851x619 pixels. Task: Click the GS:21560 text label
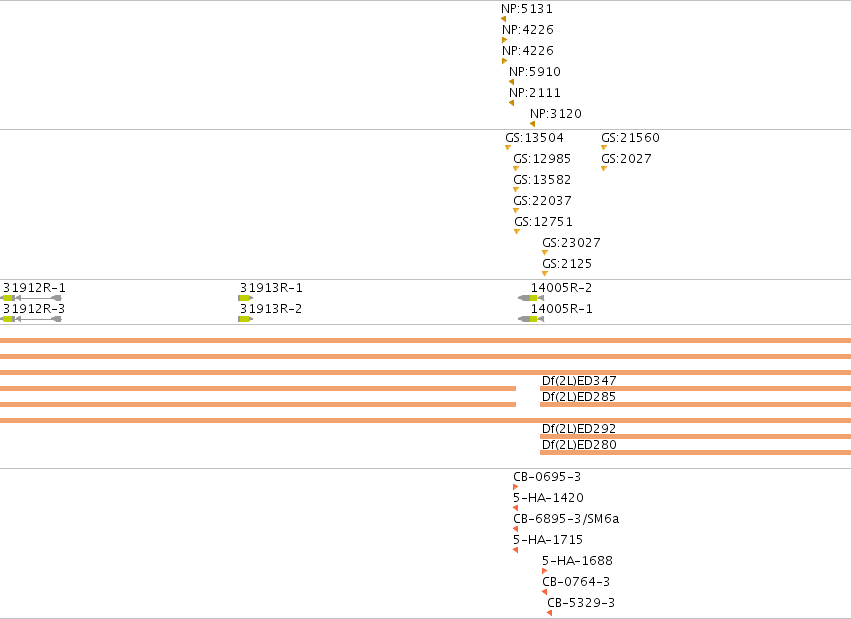pos(631,138)
